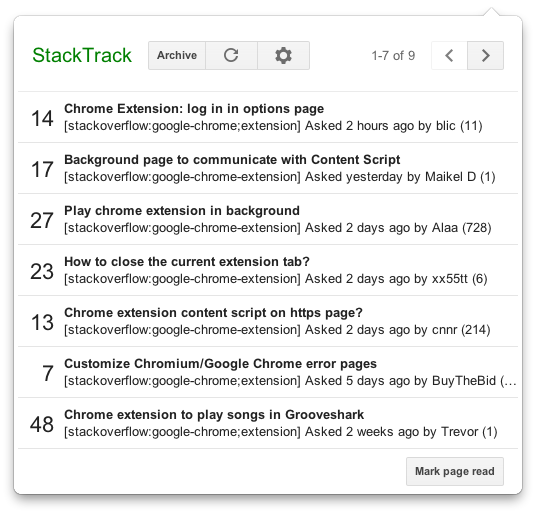Screen dimensions: 536x514
Task: Go to the previous page arrow
Action: click(449, 55)
